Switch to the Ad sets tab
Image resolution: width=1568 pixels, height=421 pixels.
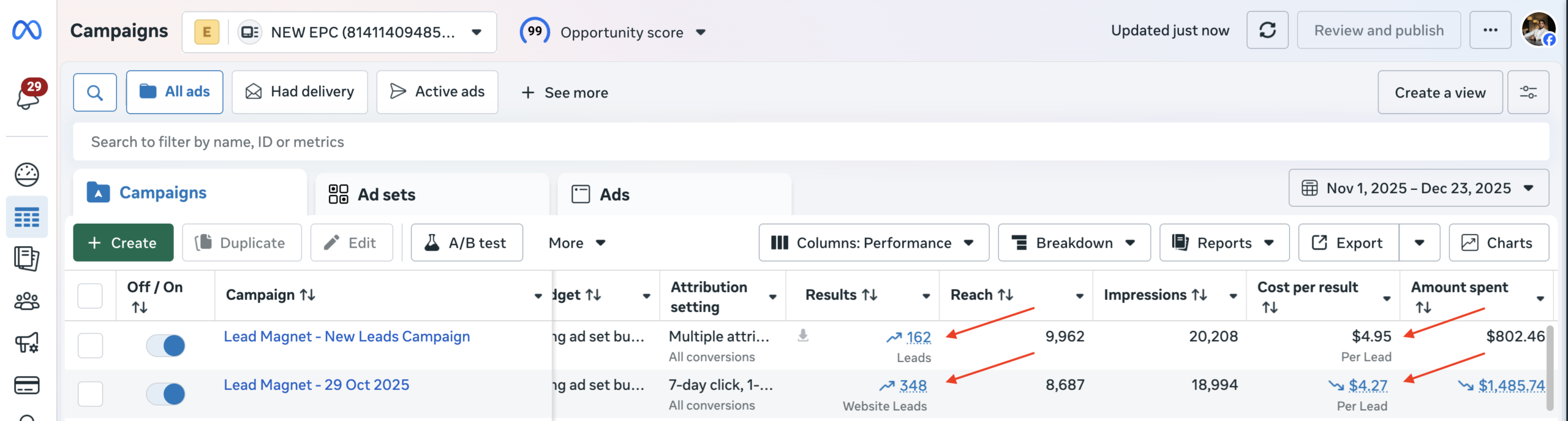pos(386,194)
